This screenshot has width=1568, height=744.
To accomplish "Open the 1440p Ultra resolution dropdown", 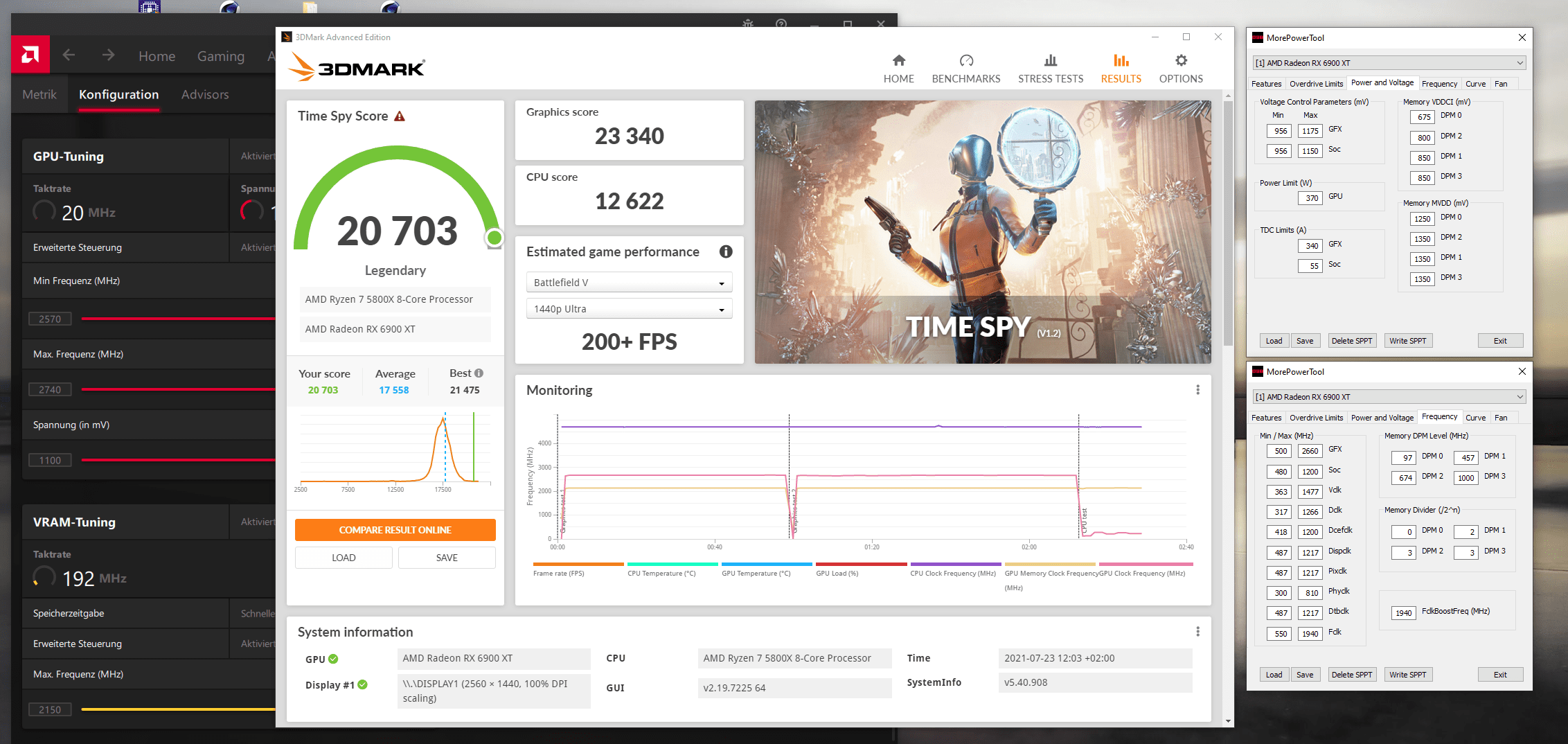I will click(629, 309).
